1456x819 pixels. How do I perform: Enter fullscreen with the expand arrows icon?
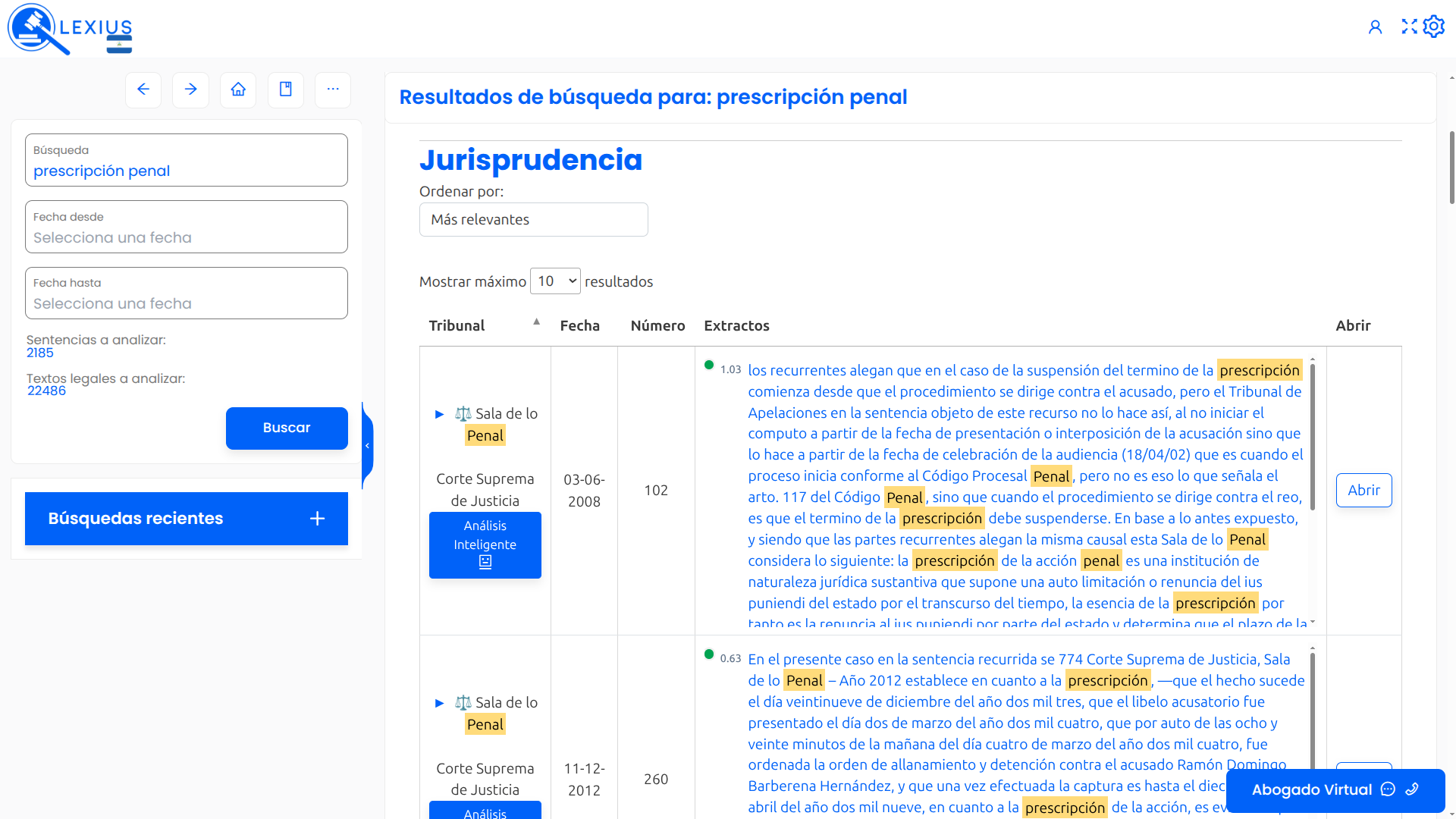(1409, 26)
